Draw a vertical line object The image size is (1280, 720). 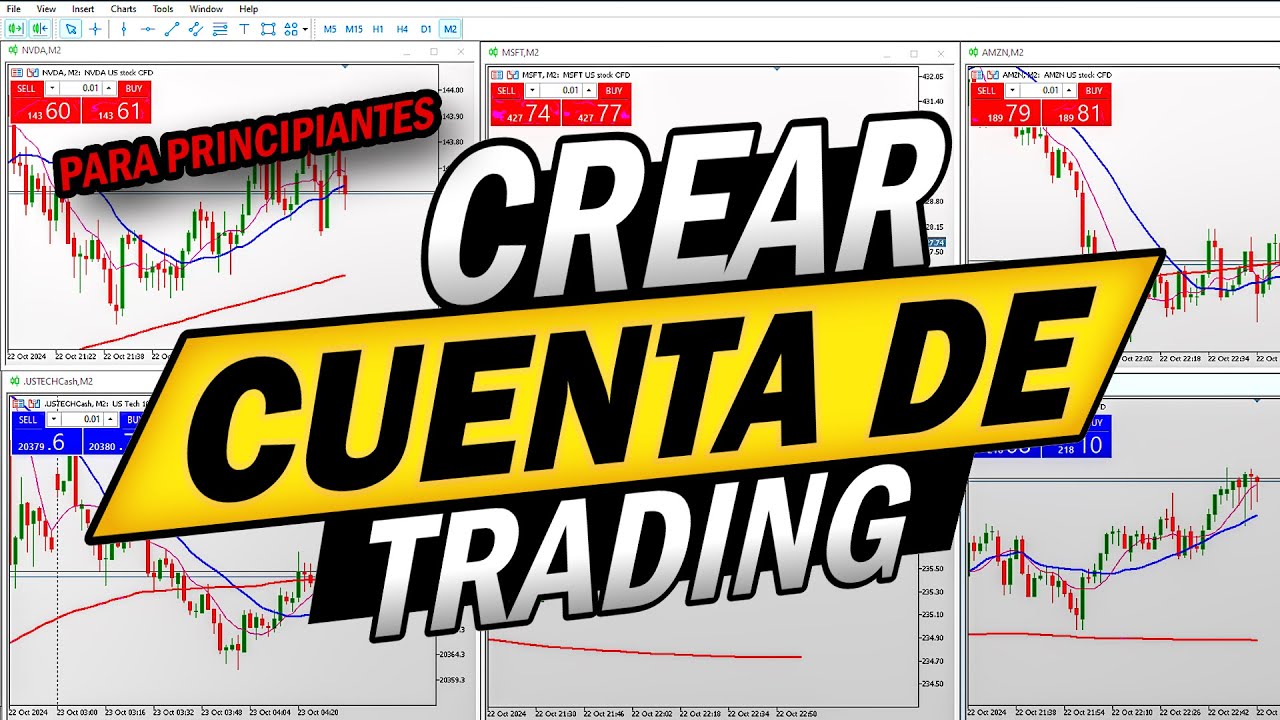click(124, 29)
